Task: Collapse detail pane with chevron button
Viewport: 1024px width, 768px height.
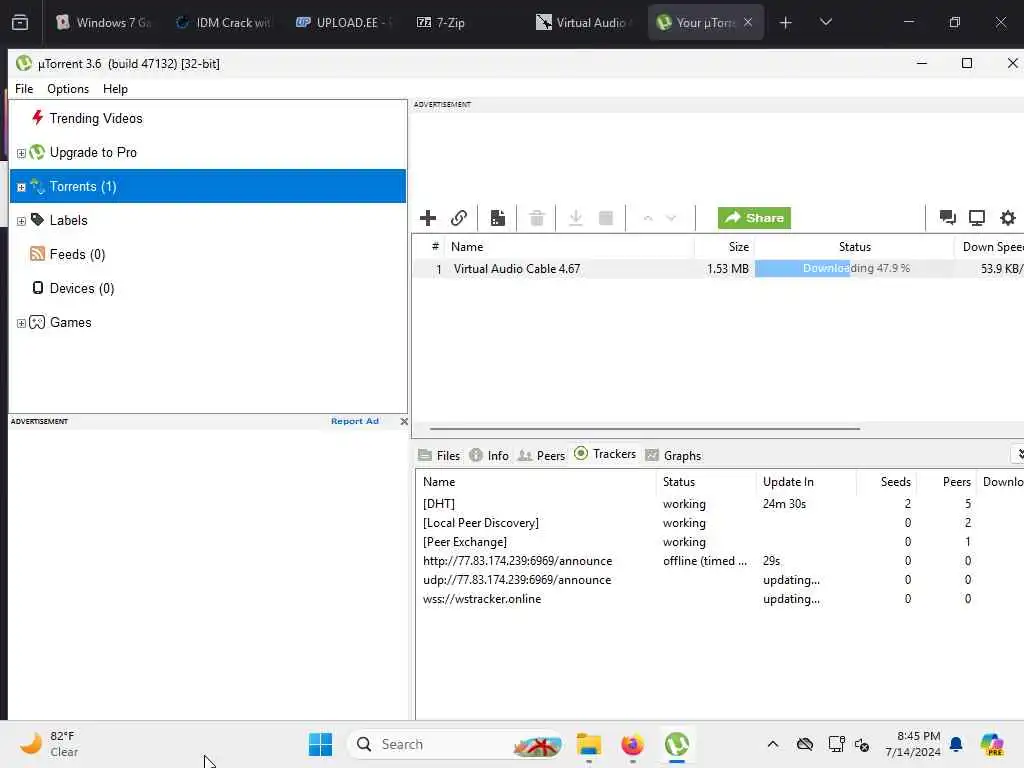Action: pyautogui.click(x=1019, y=454)
